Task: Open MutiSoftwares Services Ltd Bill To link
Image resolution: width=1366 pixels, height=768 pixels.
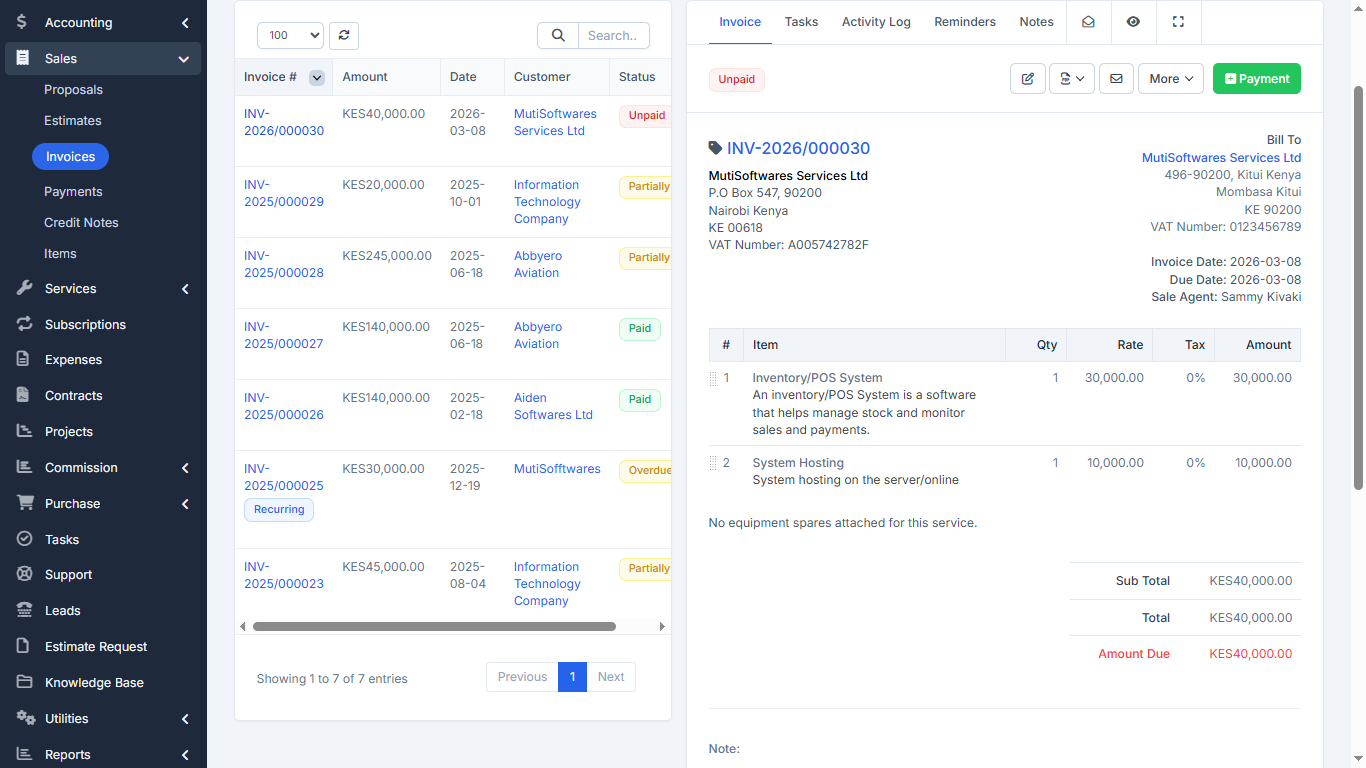Action: [x=1221, y=157]
